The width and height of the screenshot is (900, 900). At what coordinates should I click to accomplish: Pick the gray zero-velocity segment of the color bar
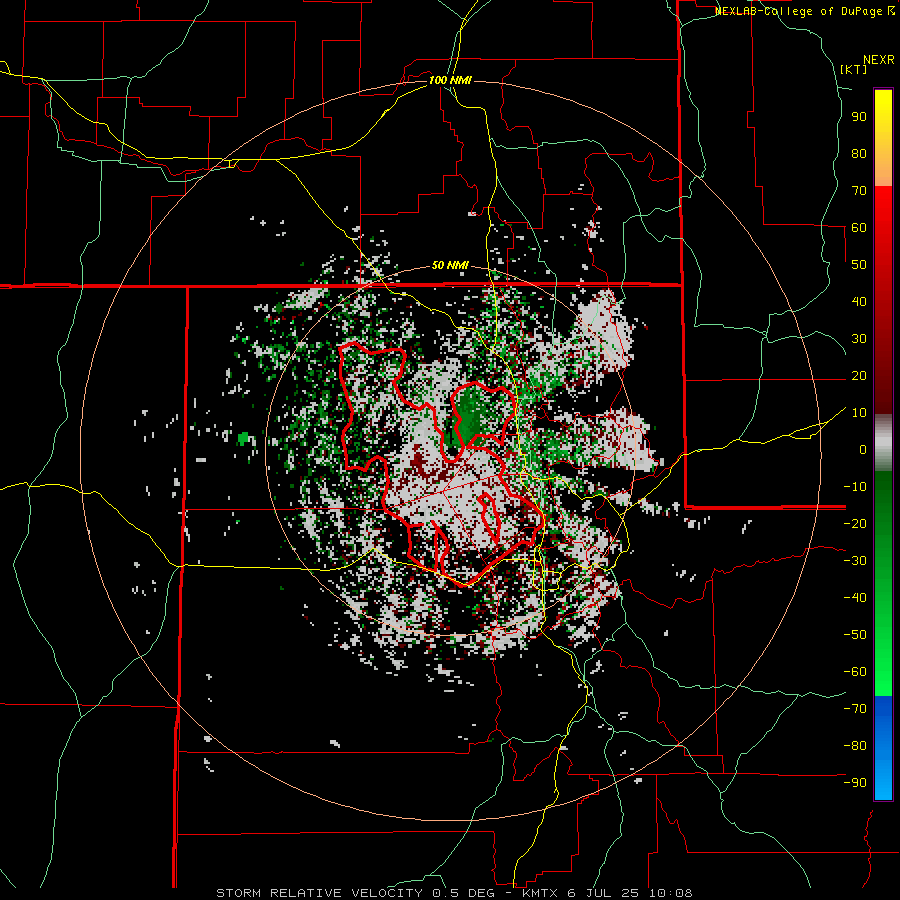(x=883, y=443)
